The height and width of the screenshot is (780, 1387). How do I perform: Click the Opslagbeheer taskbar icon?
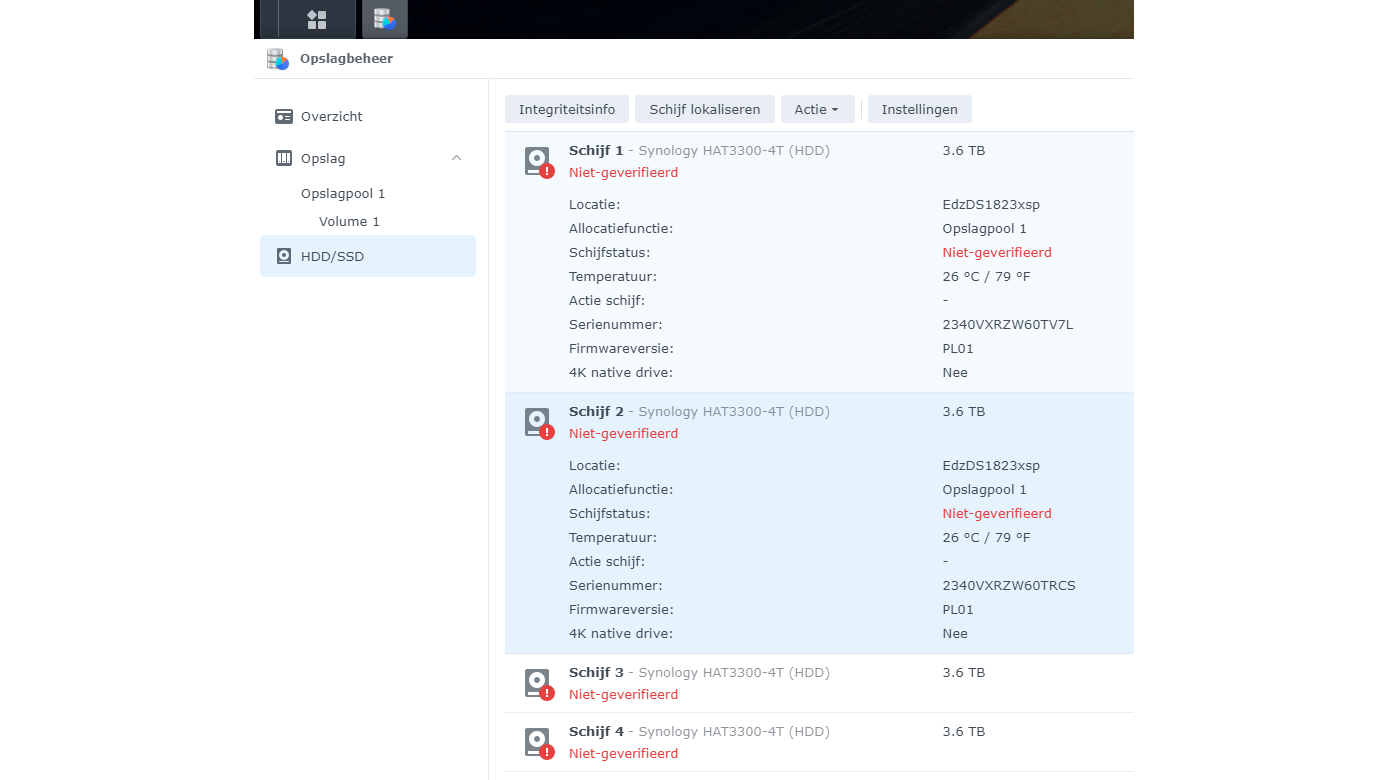pyautogui.click(x=384, y=18)
